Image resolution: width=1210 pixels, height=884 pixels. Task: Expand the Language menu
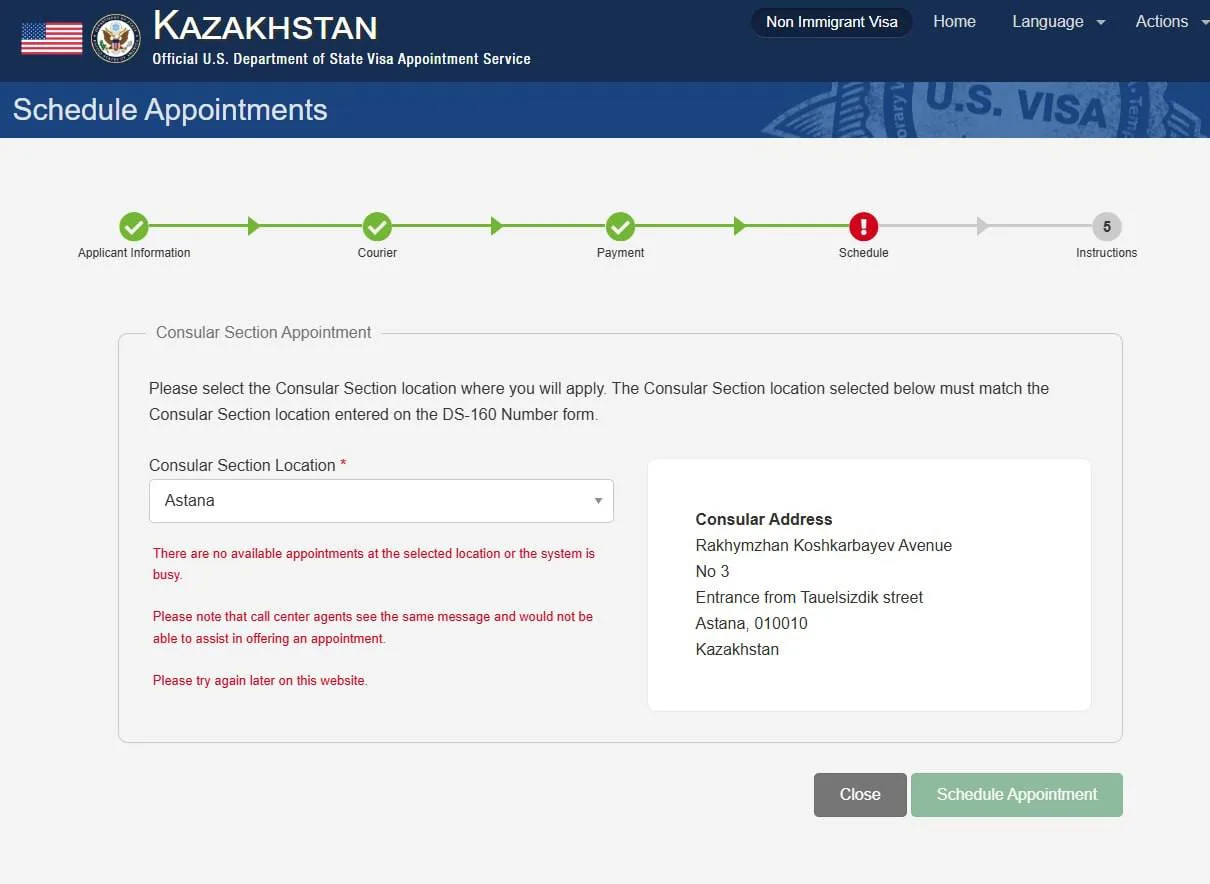(1058, 22)
